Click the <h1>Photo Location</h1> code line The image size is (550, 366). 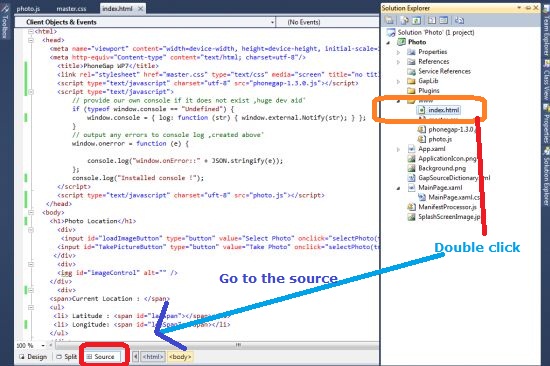tap(93, 221)
